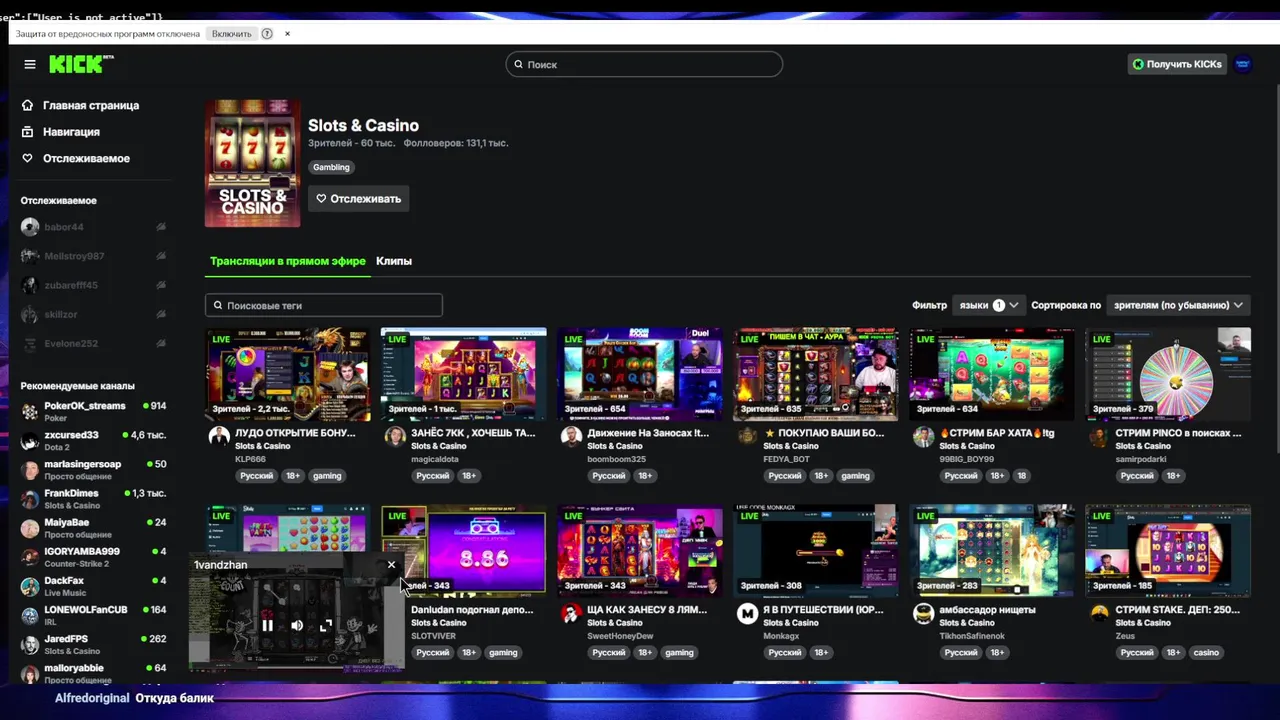Click the Gambling category tag
This screenshot has width=1280, height=720.
(331, 167)
